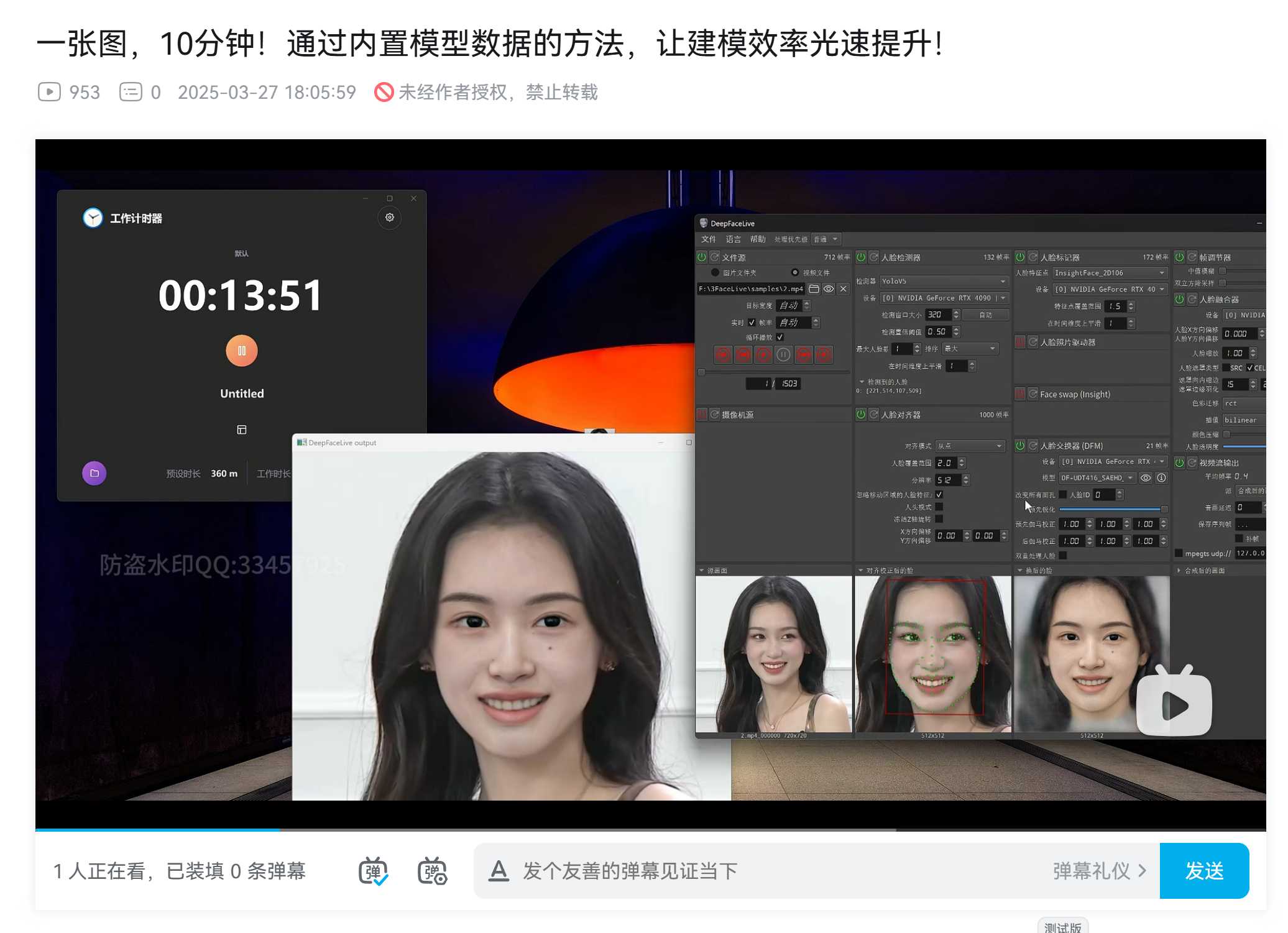Open 人脸检测器 设备 RTX 4090 dropdown
1288x933 pixels.
pyautogui.click(x=944, y=298)
